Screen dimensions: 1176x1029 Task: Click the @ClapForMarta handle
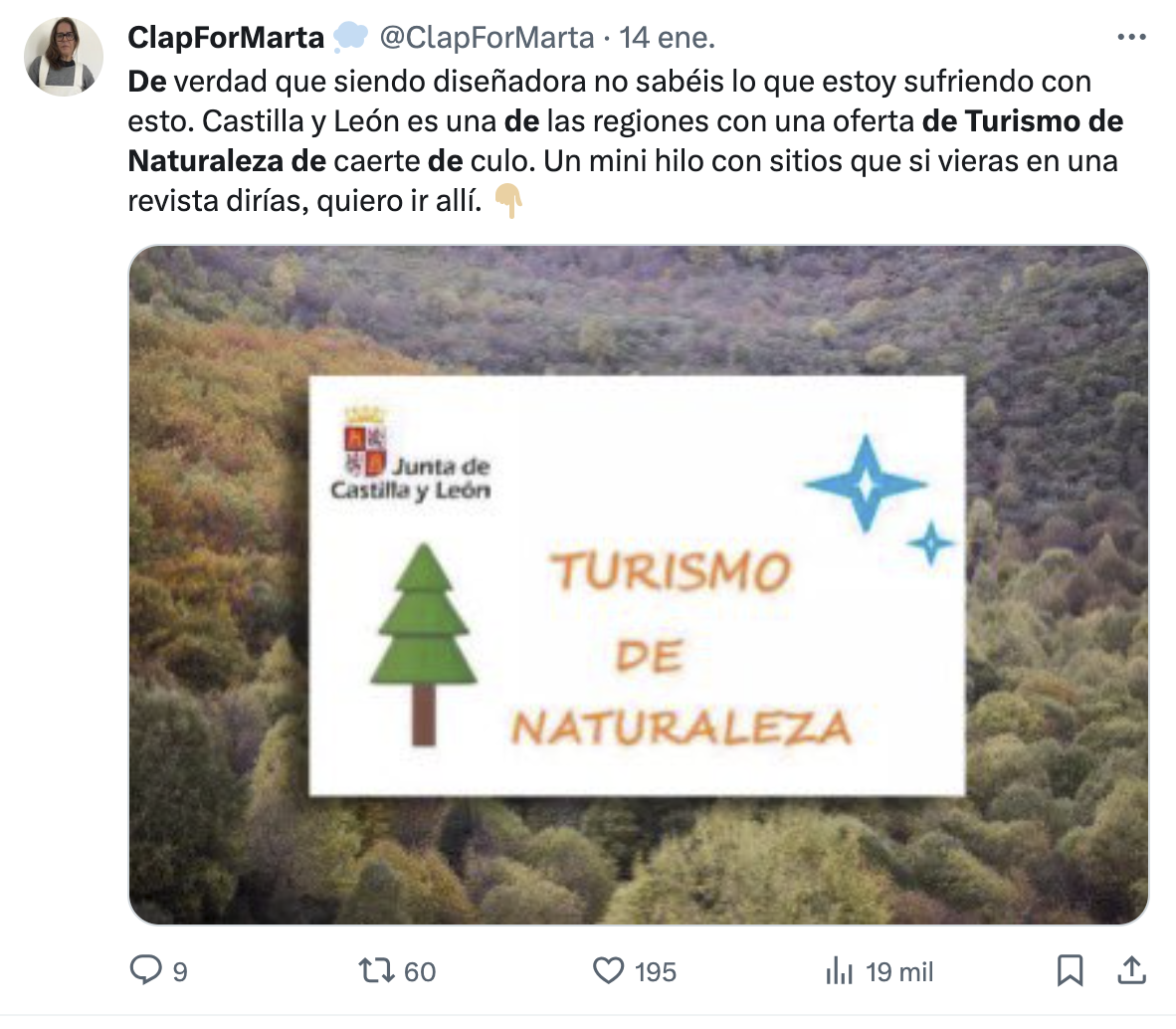[487, 38]
